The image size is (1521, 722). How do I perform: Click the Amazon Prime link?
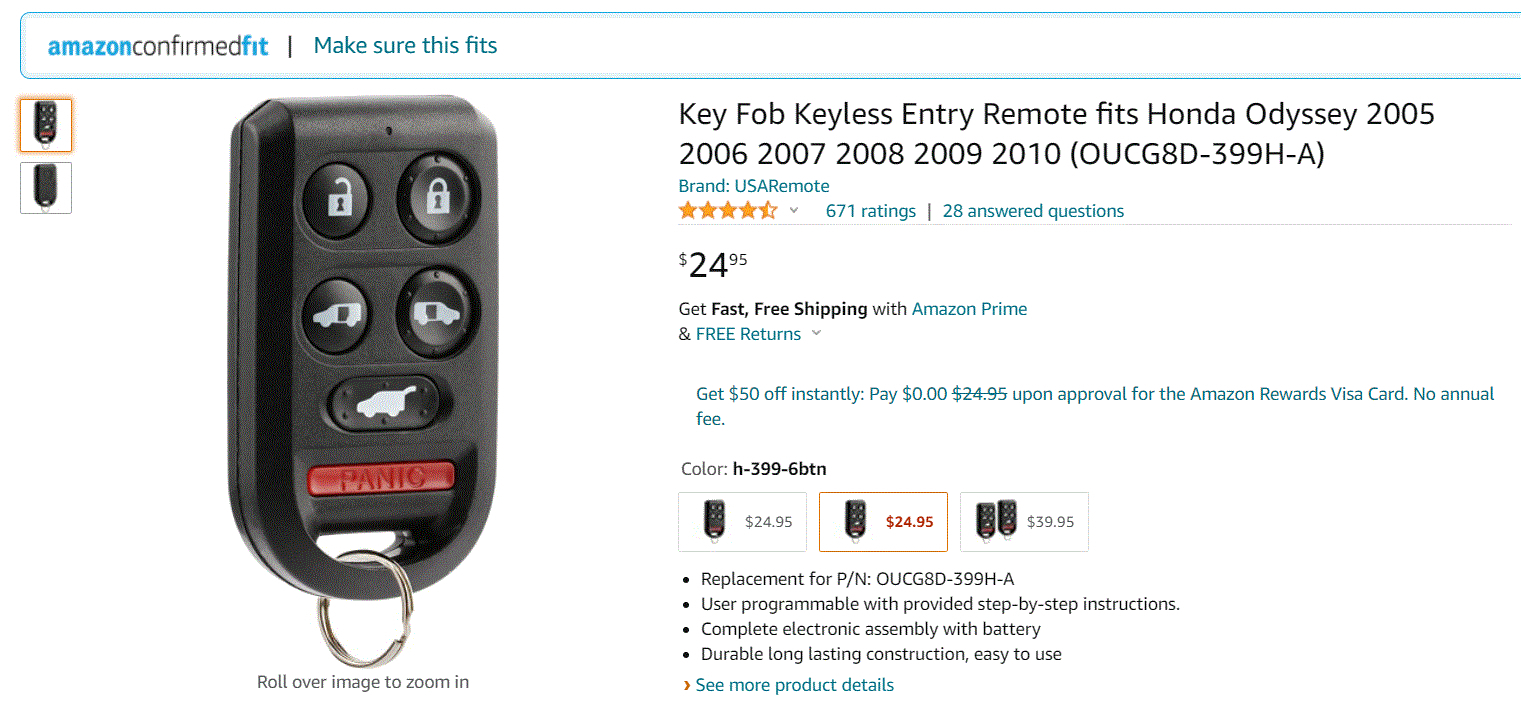click(969, 309)
